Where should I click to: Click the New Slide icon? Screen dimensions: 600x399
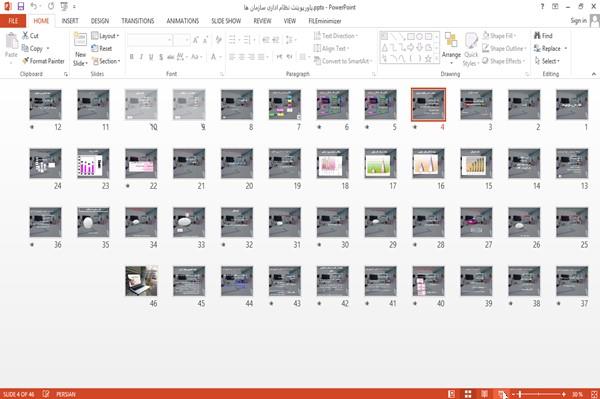[x=80, y=40]
